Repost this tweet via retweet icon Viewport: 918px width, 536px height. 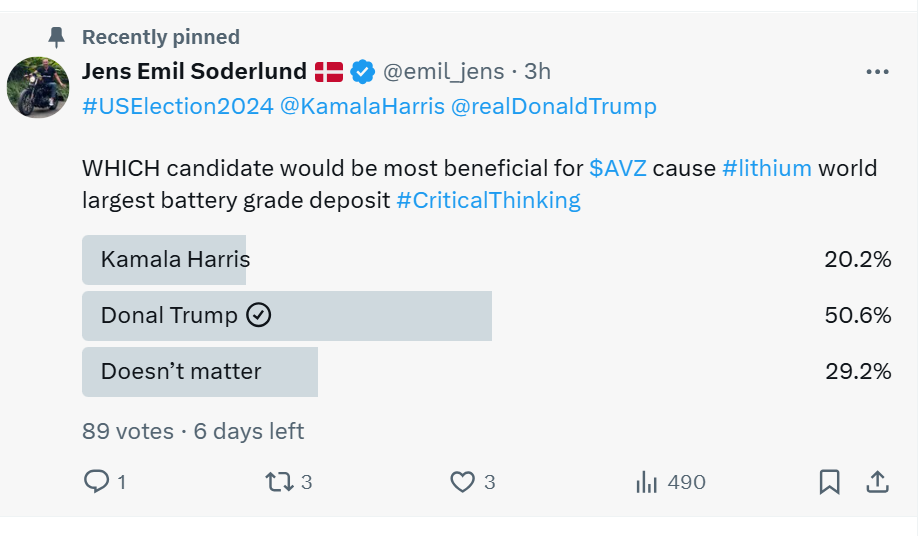pyautogui.click(x=279, y=482)
